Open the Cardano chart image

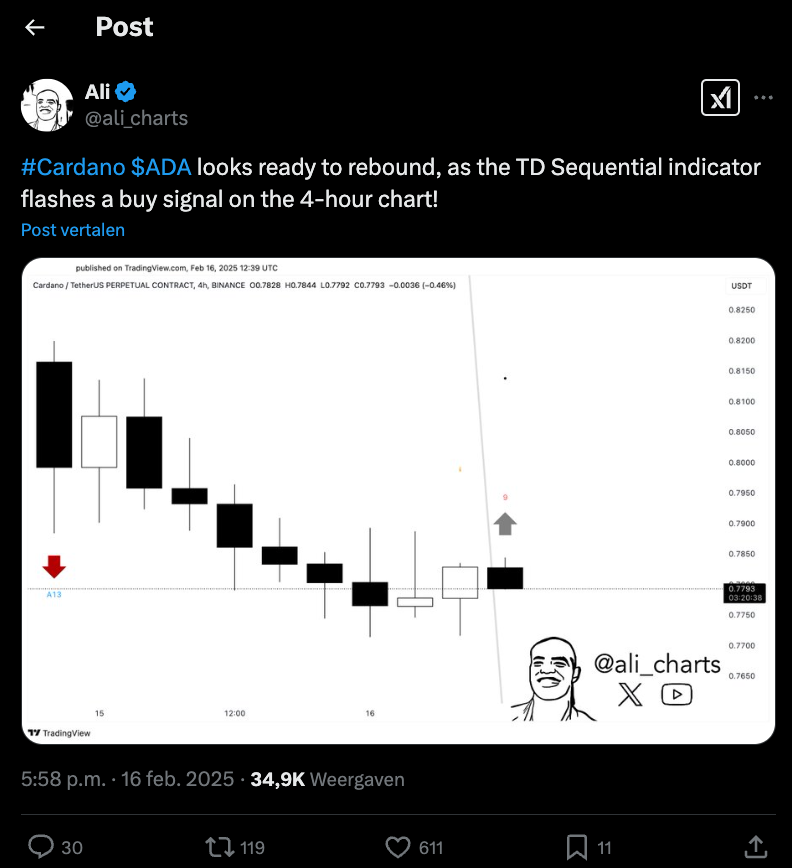pyautogui.click(x=398, y=500)
